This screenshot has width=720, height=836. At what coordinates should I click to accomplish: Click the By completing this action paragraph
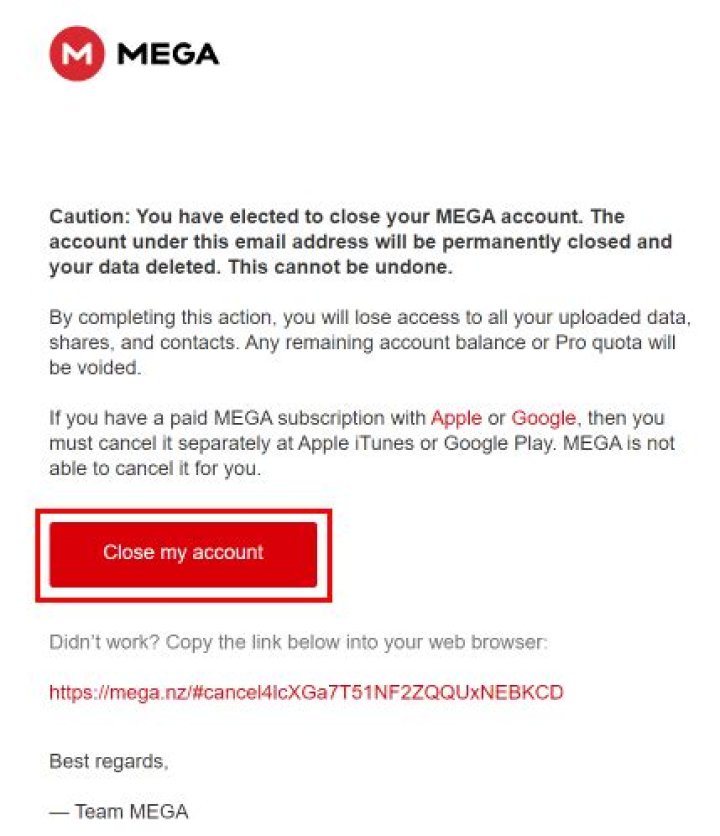point(370,342)
